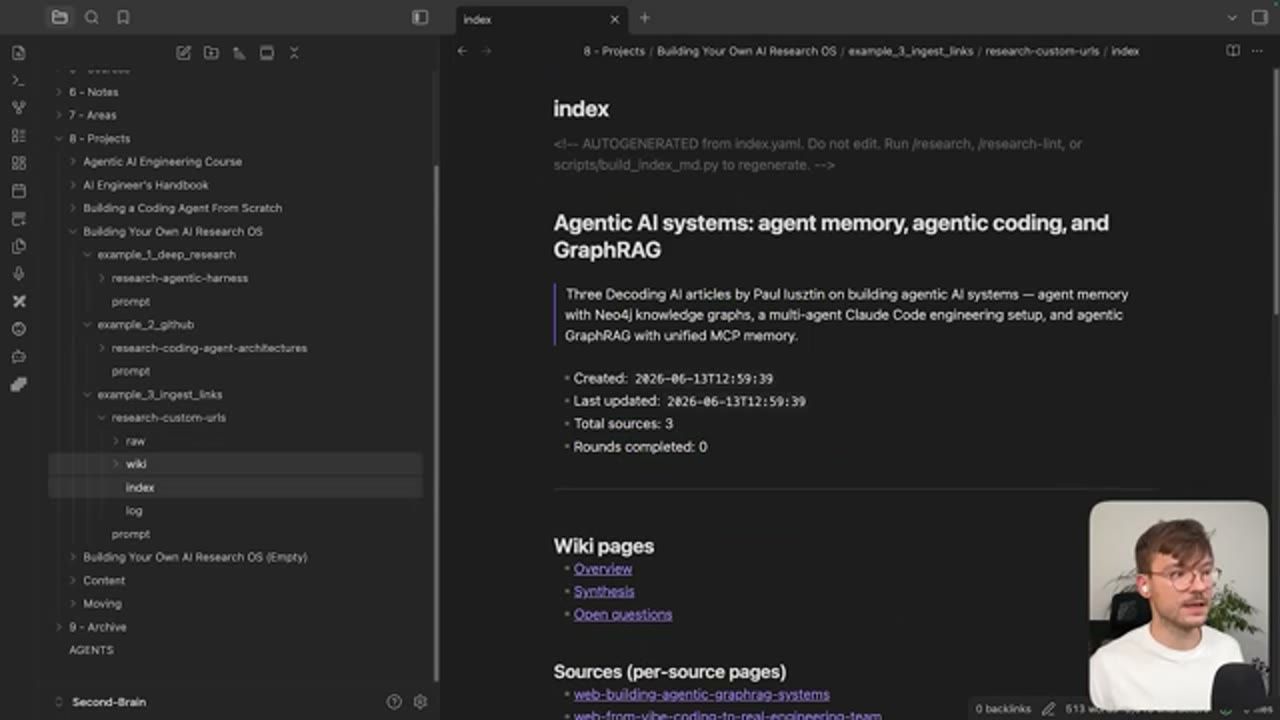Viewport: 1280px width, 720px height.
Task: Open the robot assistant ribbon icon
Action: pos(18,356)
